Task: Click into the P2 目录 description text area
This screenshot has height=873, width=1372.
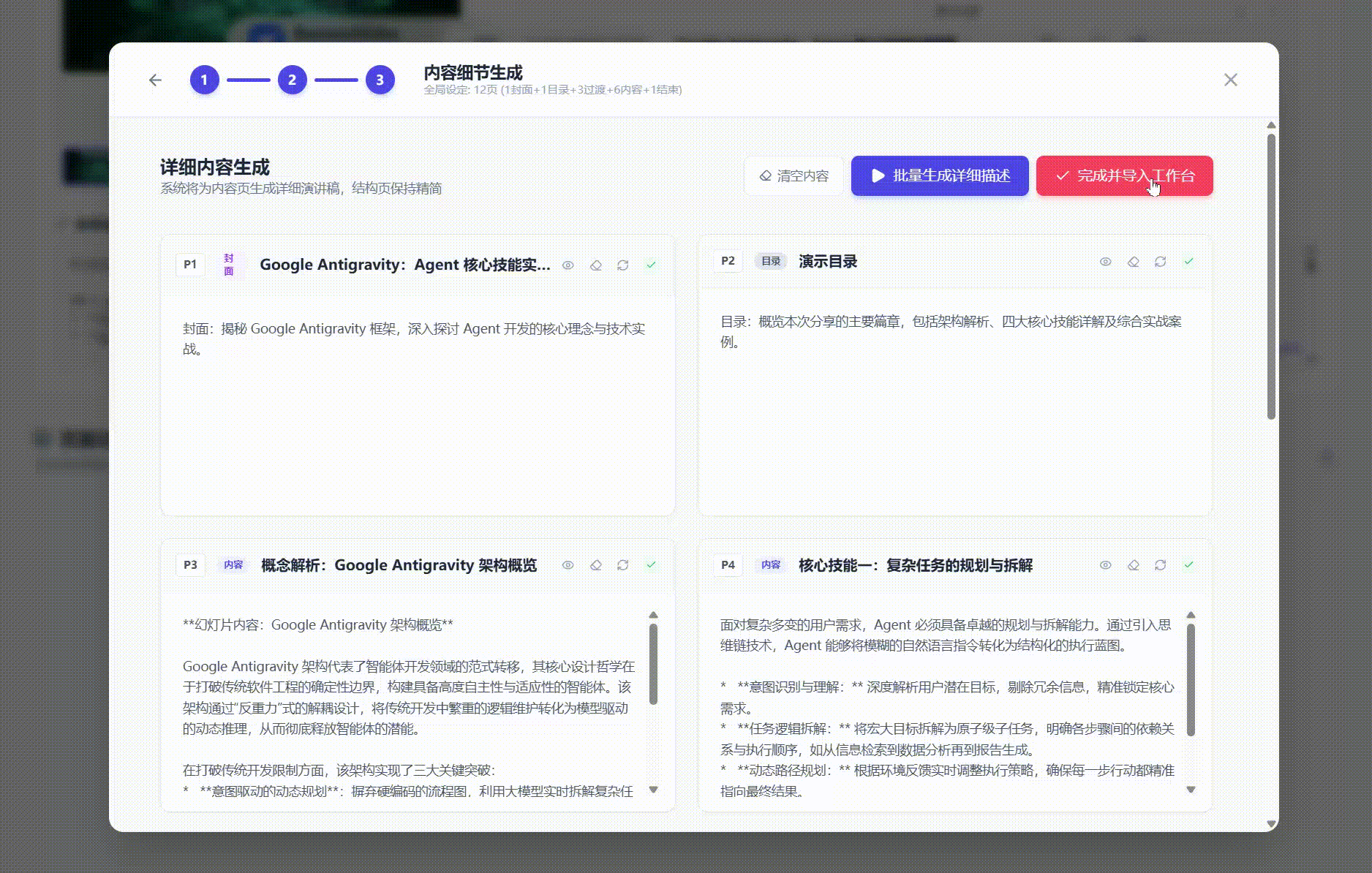Action: pyautogui.click(x=954, y=402)
